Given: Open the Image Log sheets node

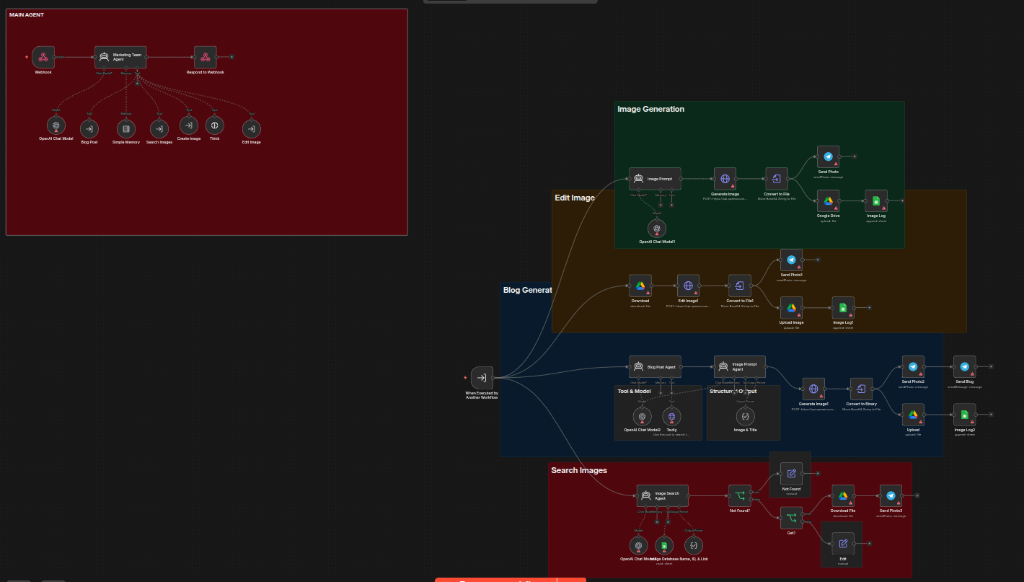Looking at the screenshot, I should click(x=876, y=201).
